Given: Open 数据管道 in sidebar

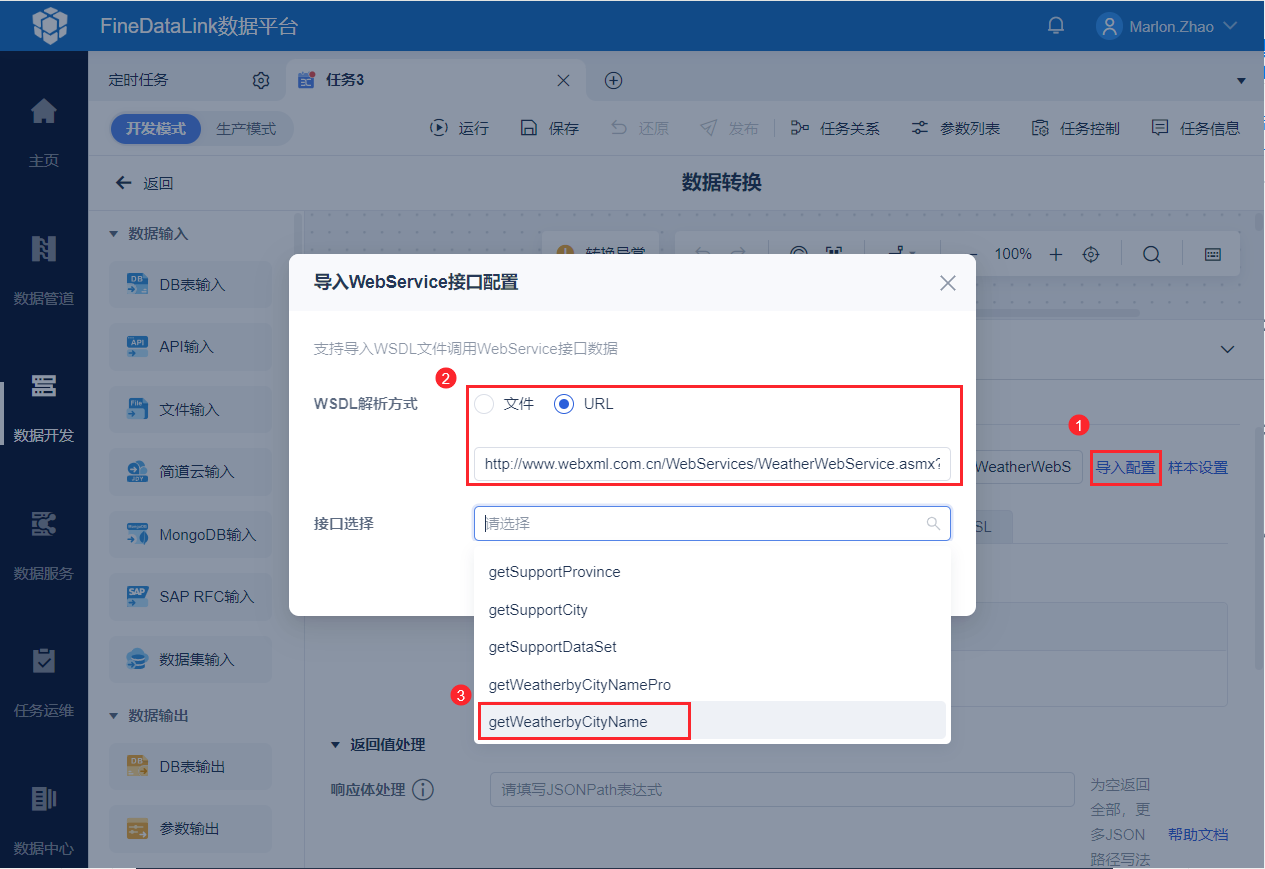Looking at the screenshot, I should click(x=44, y=268).
